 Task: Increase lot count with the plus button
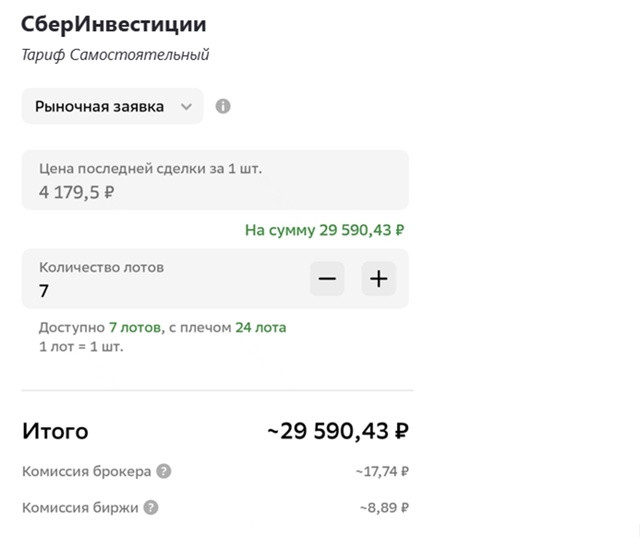click(379, 279)
